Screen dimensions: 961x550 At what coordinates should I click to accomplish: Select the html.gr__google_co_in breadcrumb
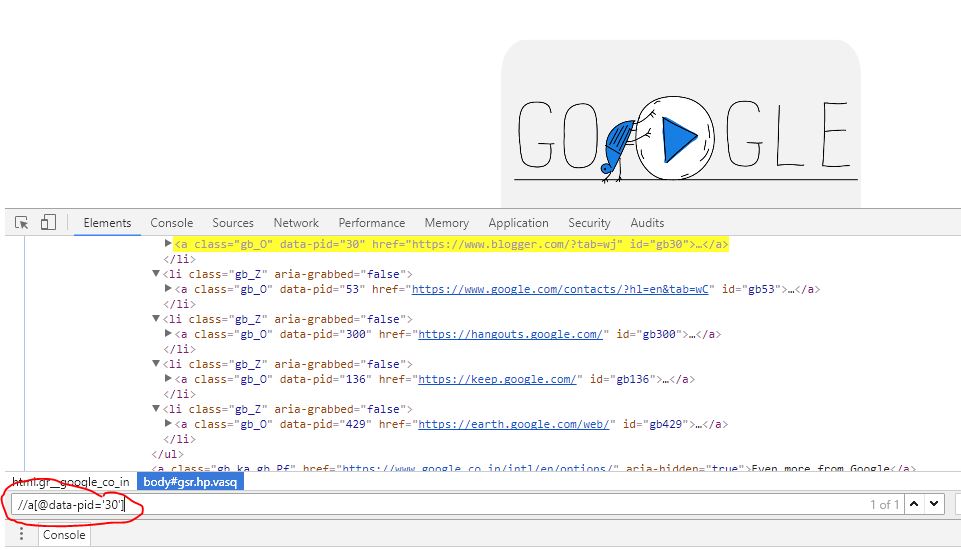[x=70, y=482]
